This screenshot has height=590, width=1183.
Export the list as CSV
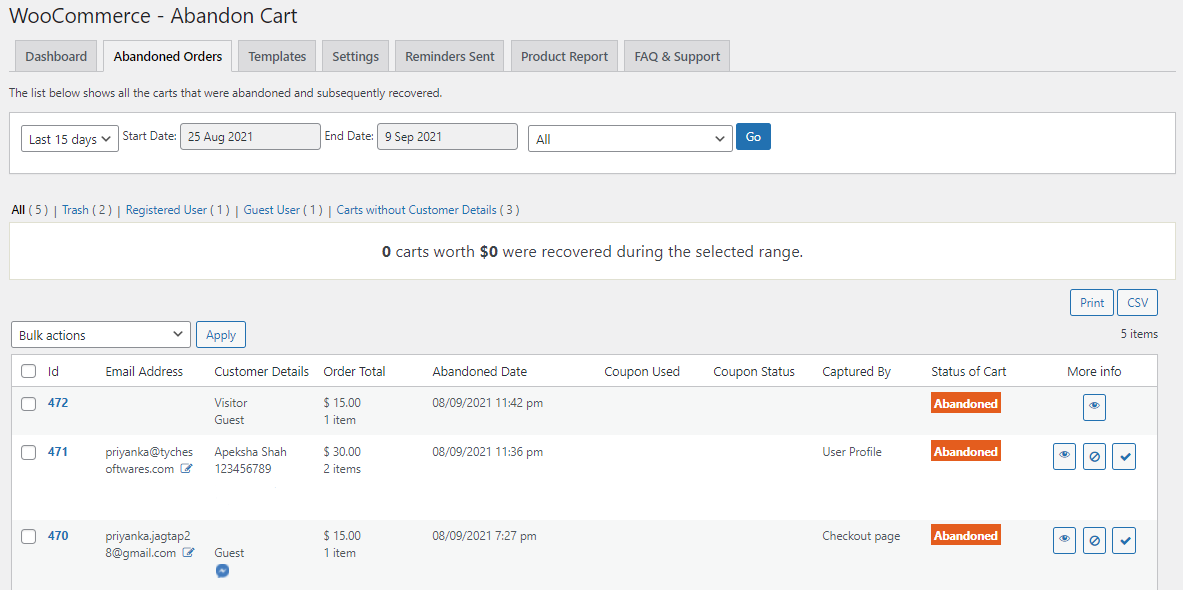pos(1138,303)
